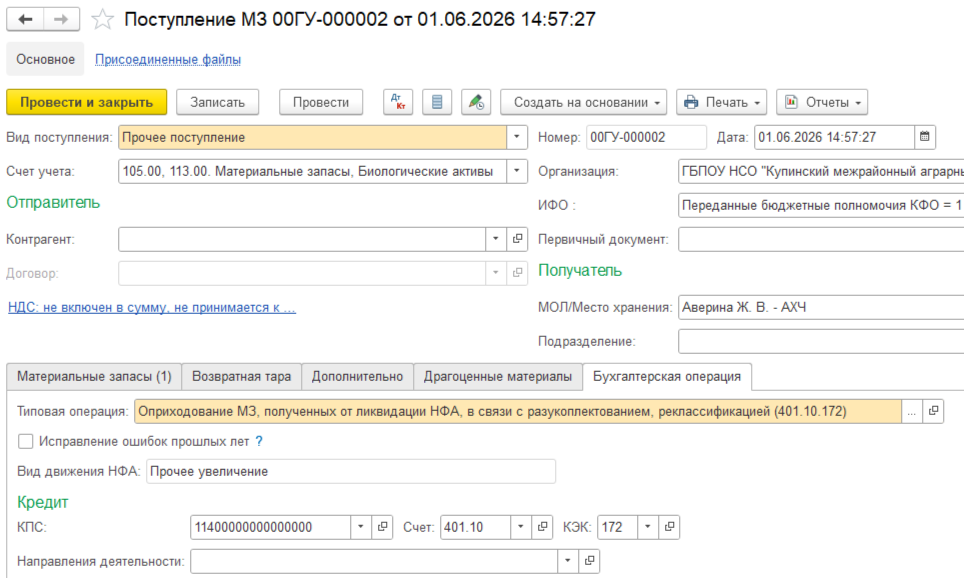
Task: Click the Провести button
Action: [321, 102]
